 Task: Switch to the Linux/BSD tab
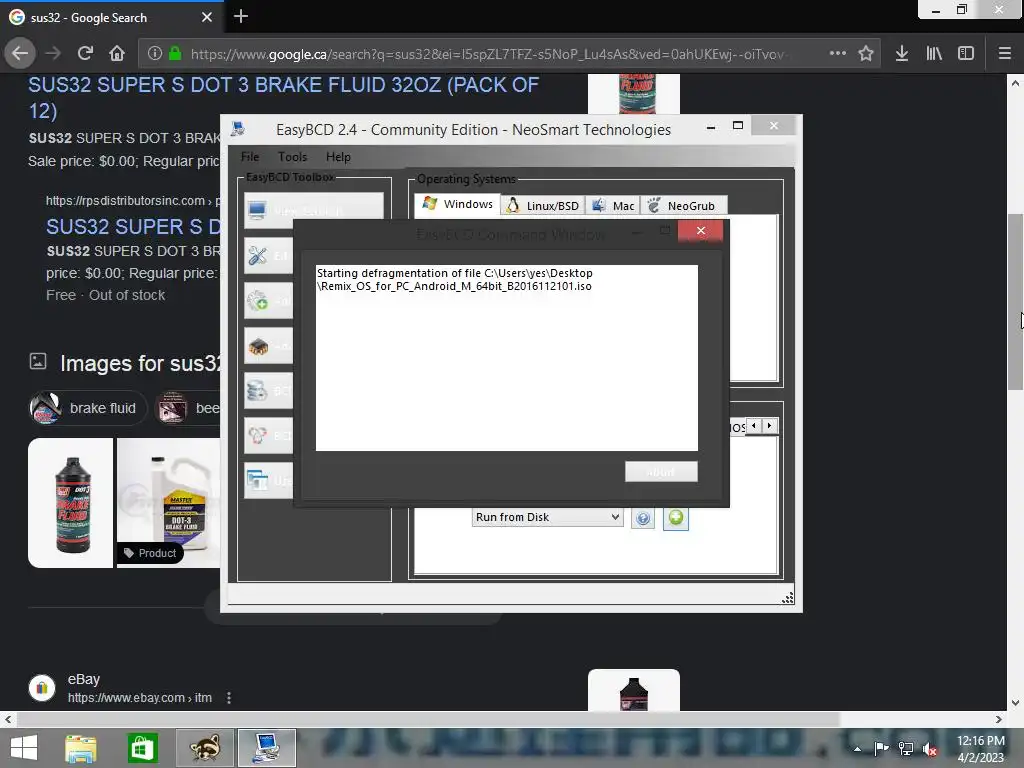543,206
